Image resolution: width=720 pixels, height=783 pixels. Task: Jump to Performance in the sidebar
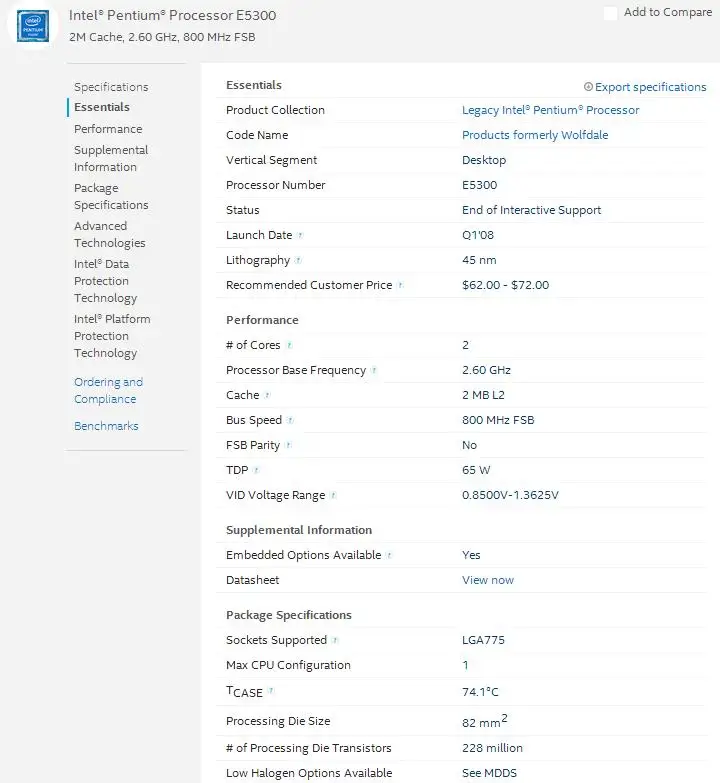[108, 129]
